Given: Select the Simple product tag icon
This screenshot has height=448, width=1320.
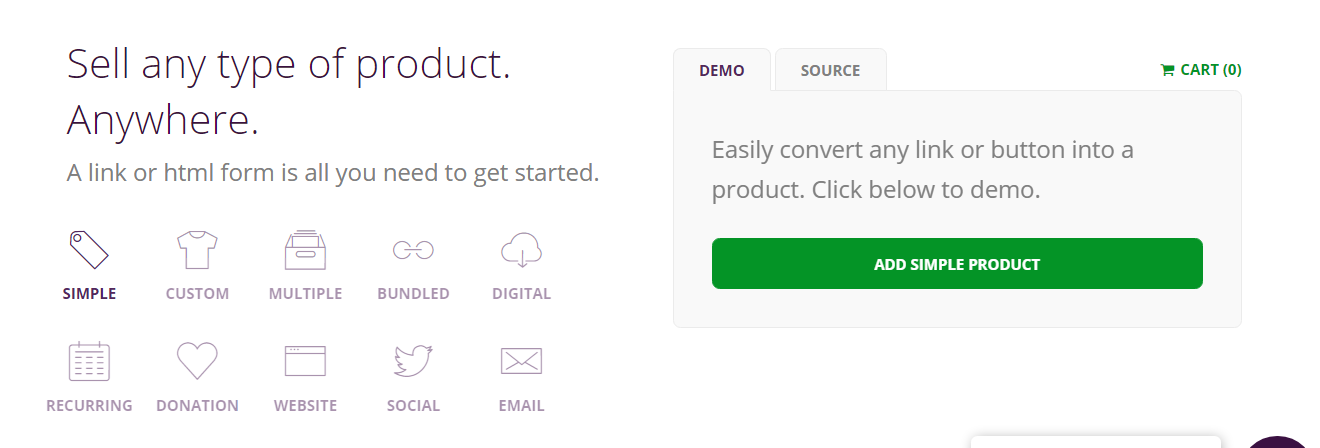Looking at the screenshot, I should (89, 250).
